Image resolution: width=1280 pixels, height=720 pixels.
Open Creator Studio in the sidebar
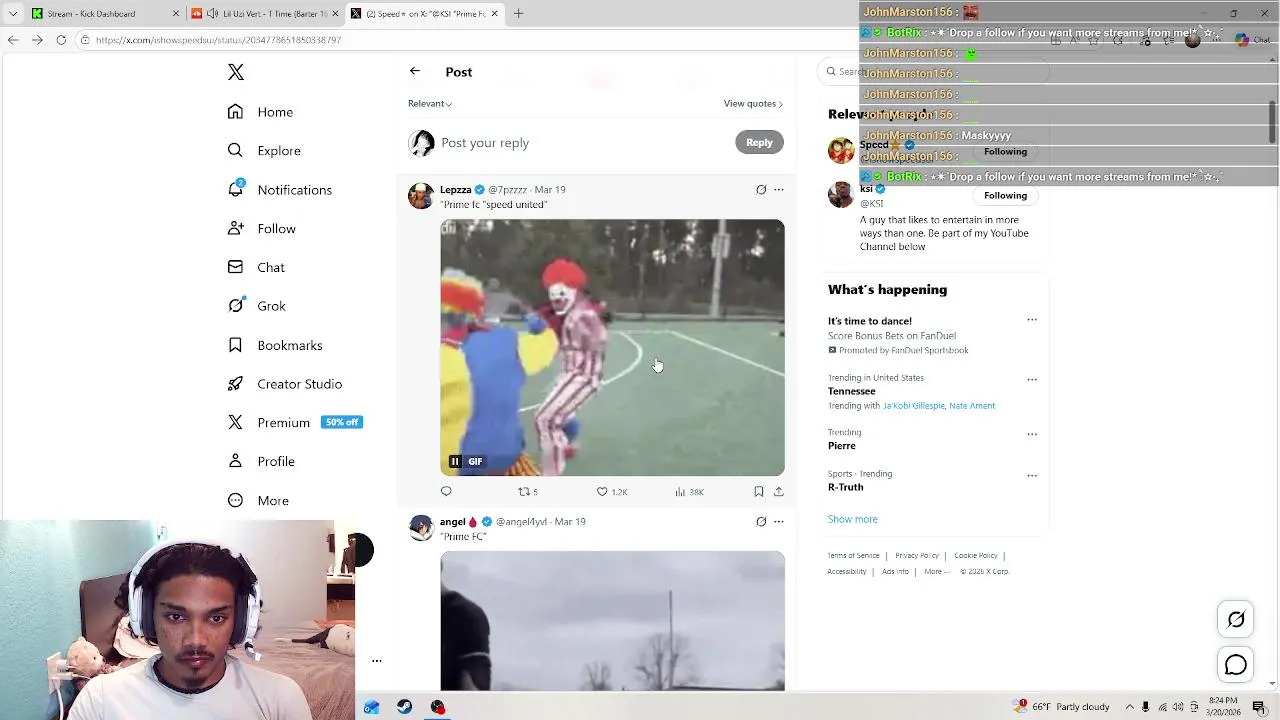coord(285,384)
